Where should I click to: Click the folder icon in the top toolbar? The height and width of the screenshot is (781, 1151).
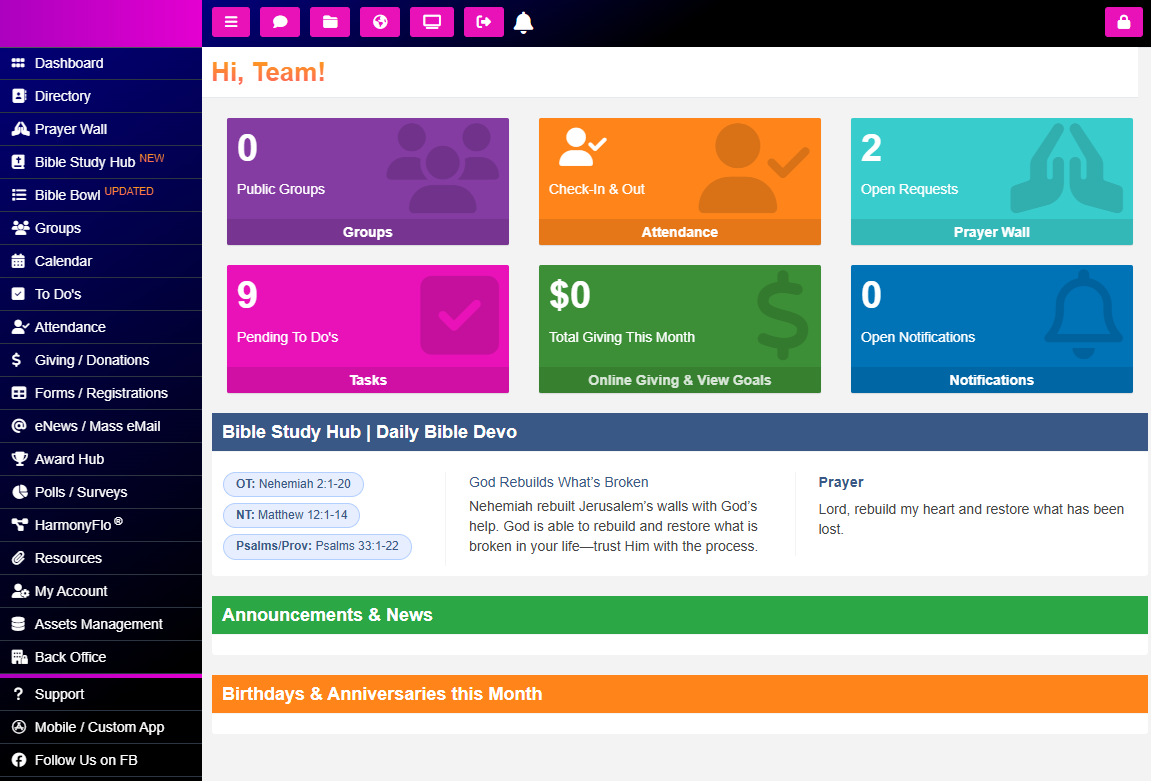click(330, 21)
